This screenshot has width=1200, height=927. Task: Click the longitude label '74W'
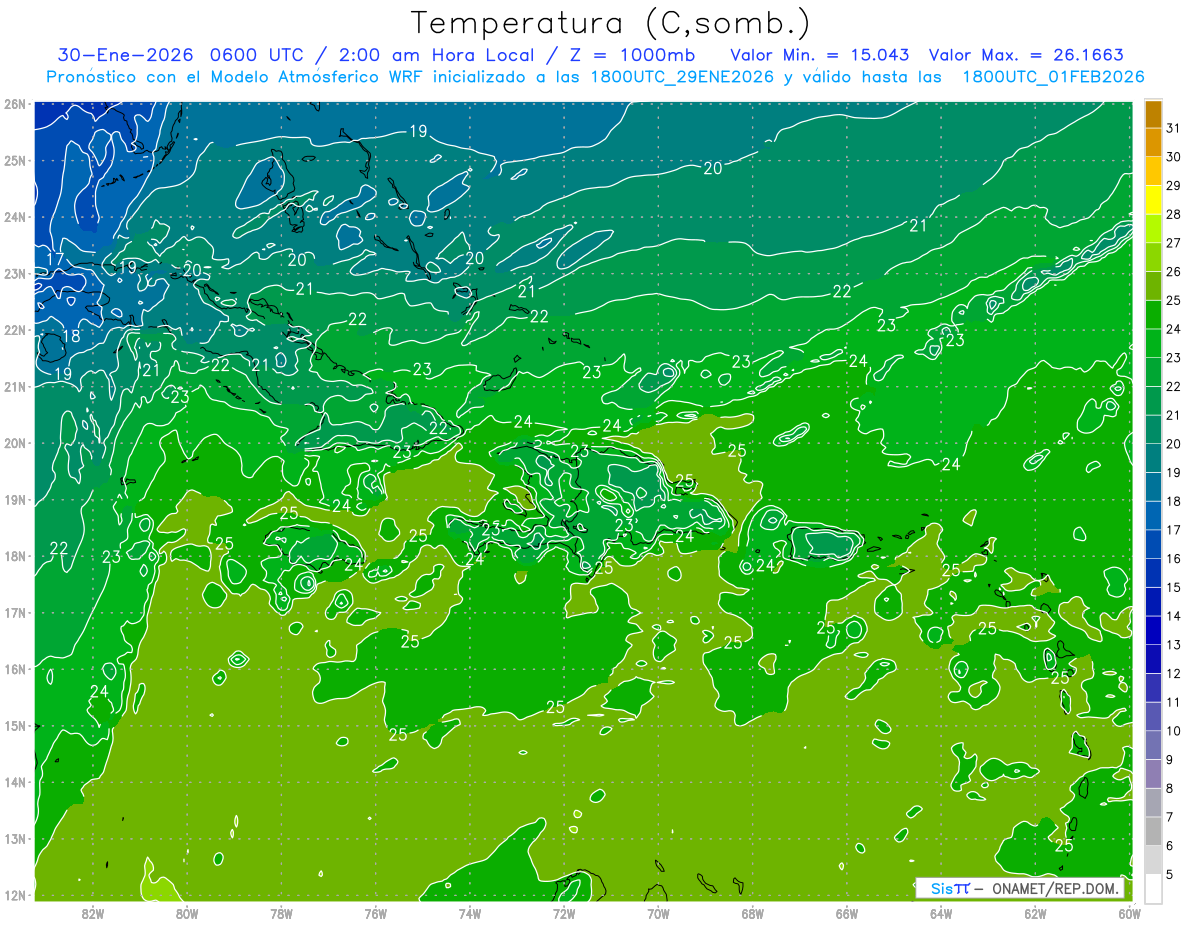[x=470, y=912]
